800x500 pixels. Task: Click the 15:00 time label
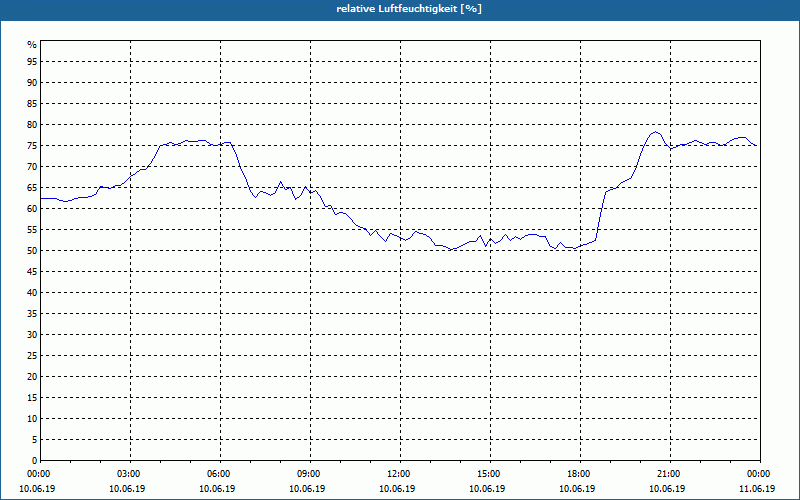[489, 474]
